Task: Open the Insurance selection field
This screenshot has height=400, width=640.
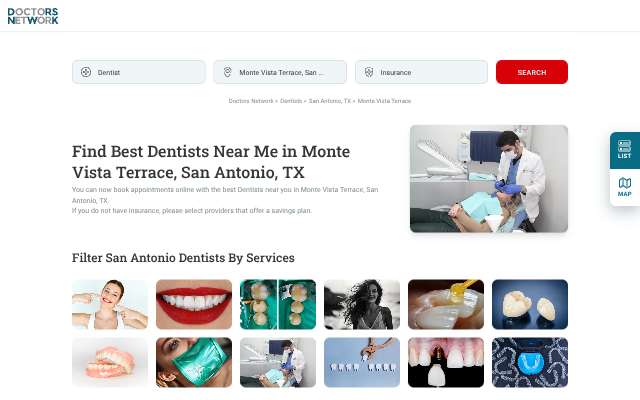Action: [x=421, y=72]
